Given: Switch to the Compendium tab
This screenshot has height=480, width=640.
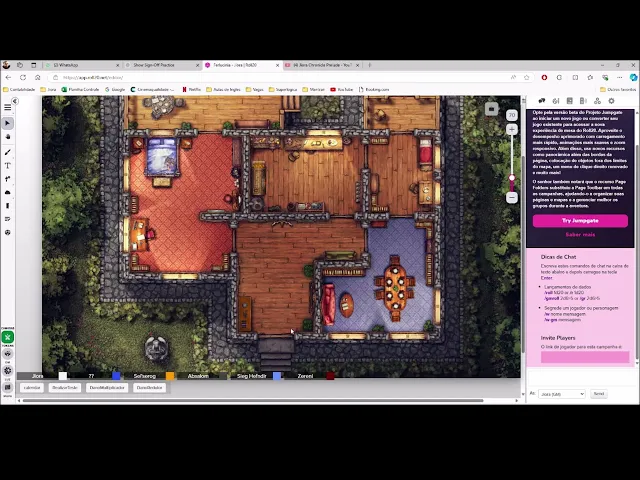Looking at the screenshot, I should coord(583,101).
